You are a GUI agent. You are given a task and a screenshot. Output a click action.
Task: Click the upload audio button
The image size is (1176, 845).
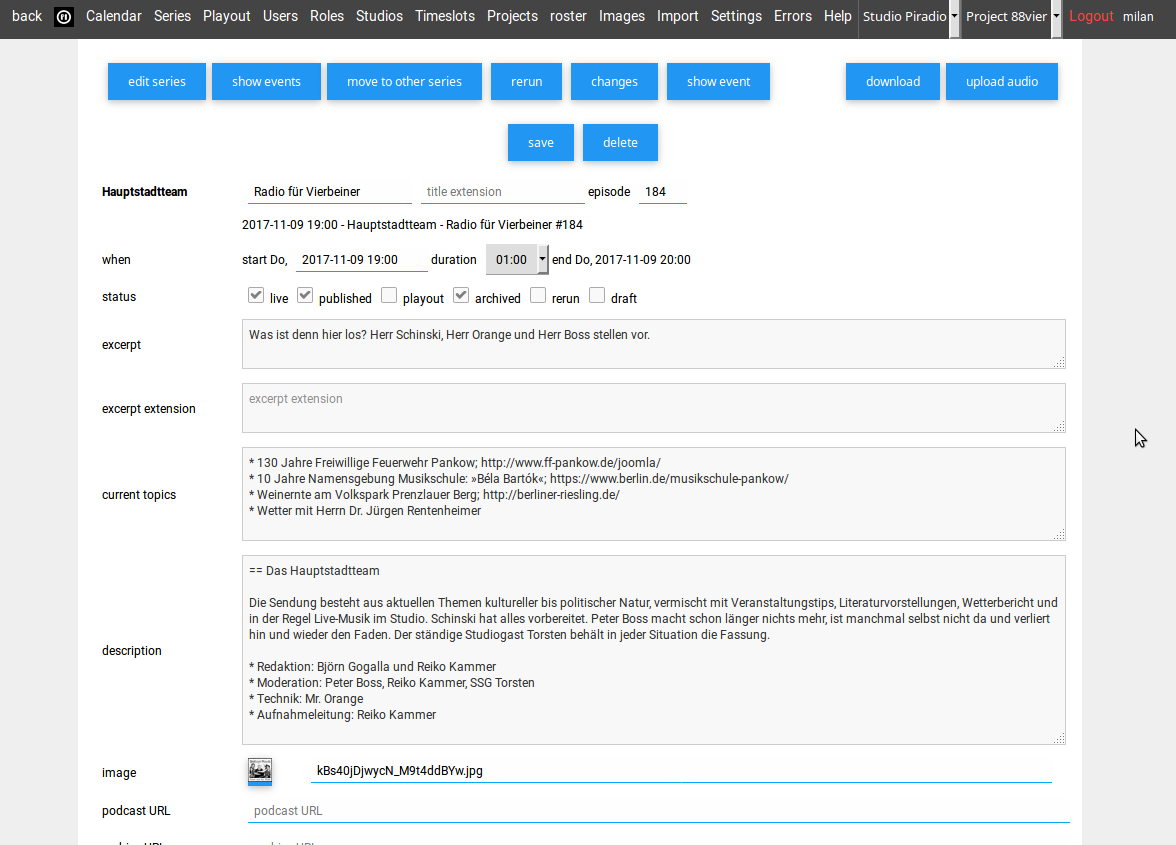[x=1001, y=82]
